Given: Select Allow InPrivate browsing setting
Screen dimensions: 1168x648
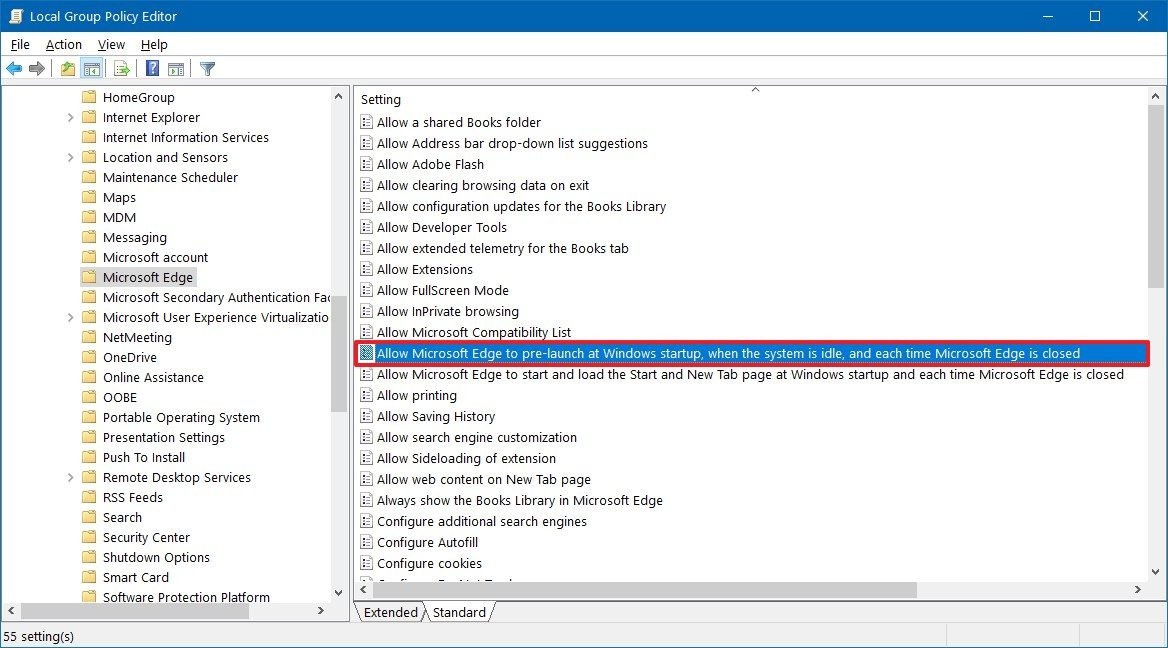Looking at the screenshot, I should (448, 311).
